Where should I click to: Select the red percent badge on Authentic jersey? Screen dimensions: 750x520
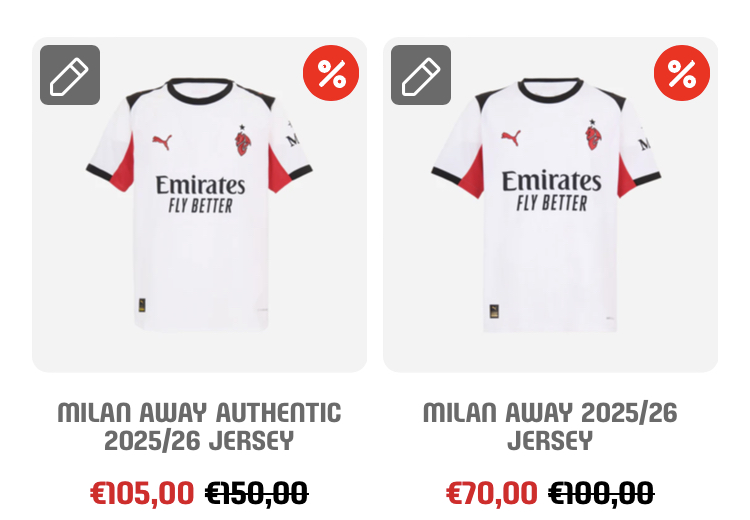coord(331,73)
